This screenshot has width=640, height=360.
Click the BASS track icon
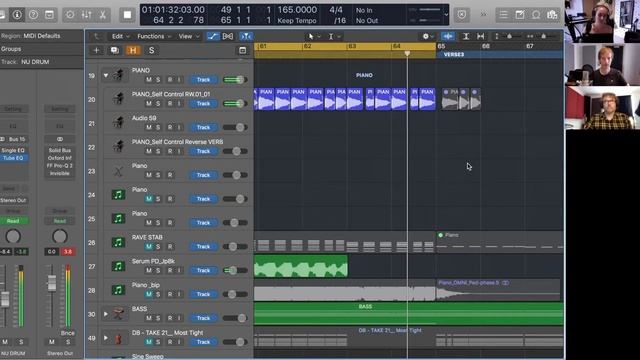(118, 314)
